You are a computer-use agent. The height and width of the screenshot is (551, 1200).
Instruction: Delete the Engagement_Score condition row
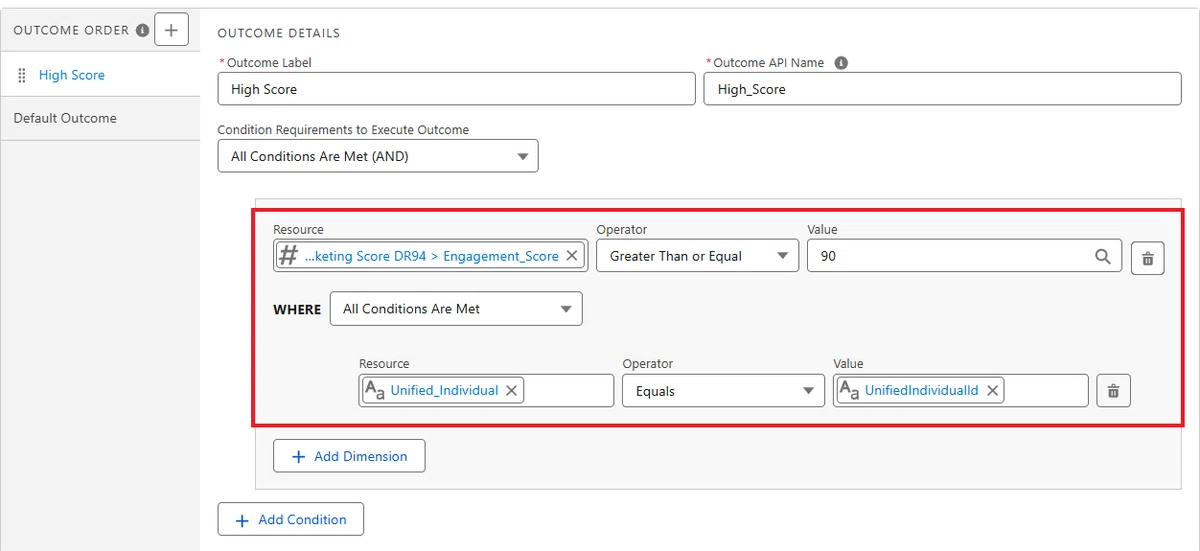[x=1147, y=258]
